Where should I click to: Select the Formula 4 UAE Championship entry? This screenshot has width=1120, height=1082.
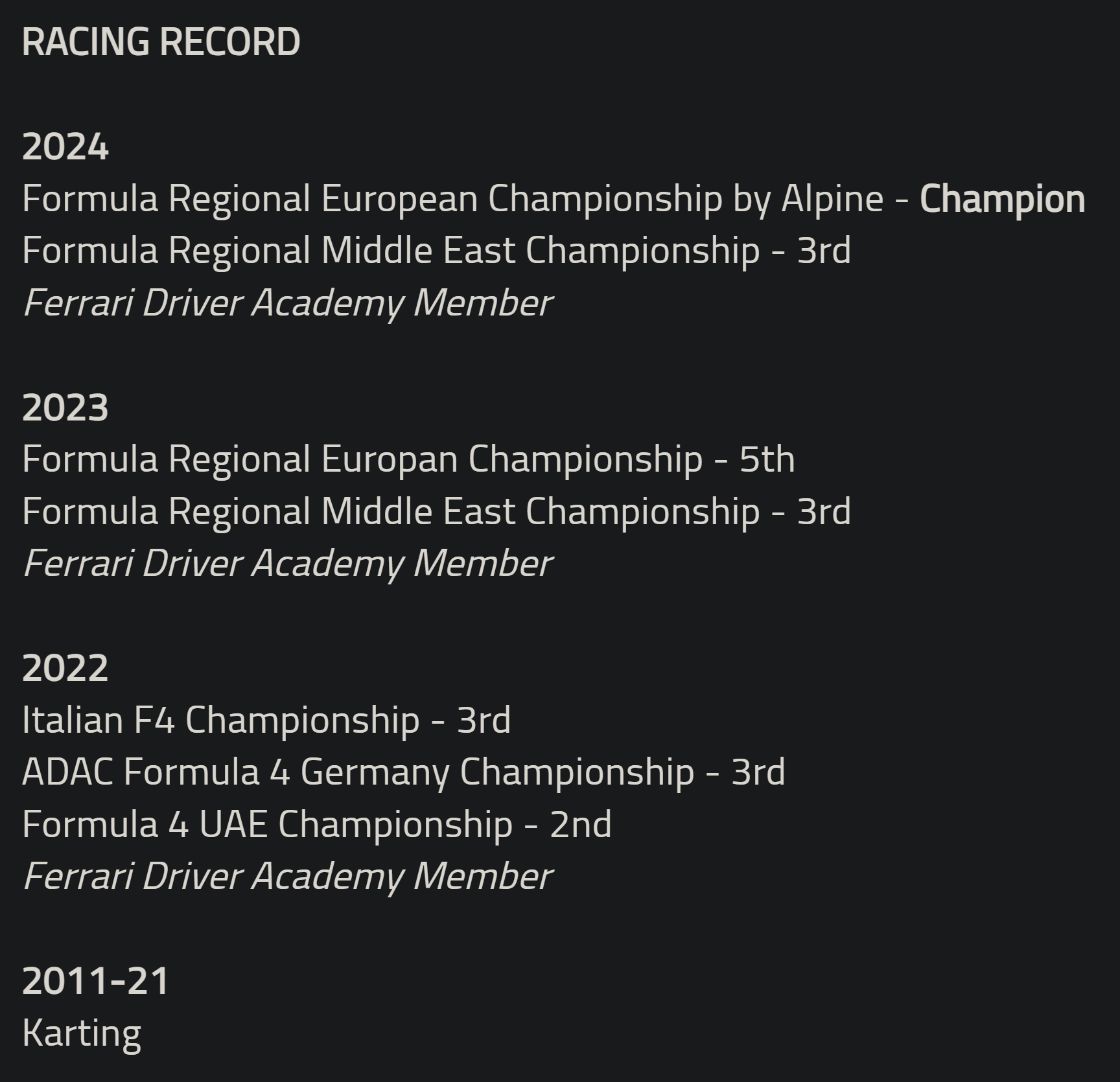tap(316, 824)
